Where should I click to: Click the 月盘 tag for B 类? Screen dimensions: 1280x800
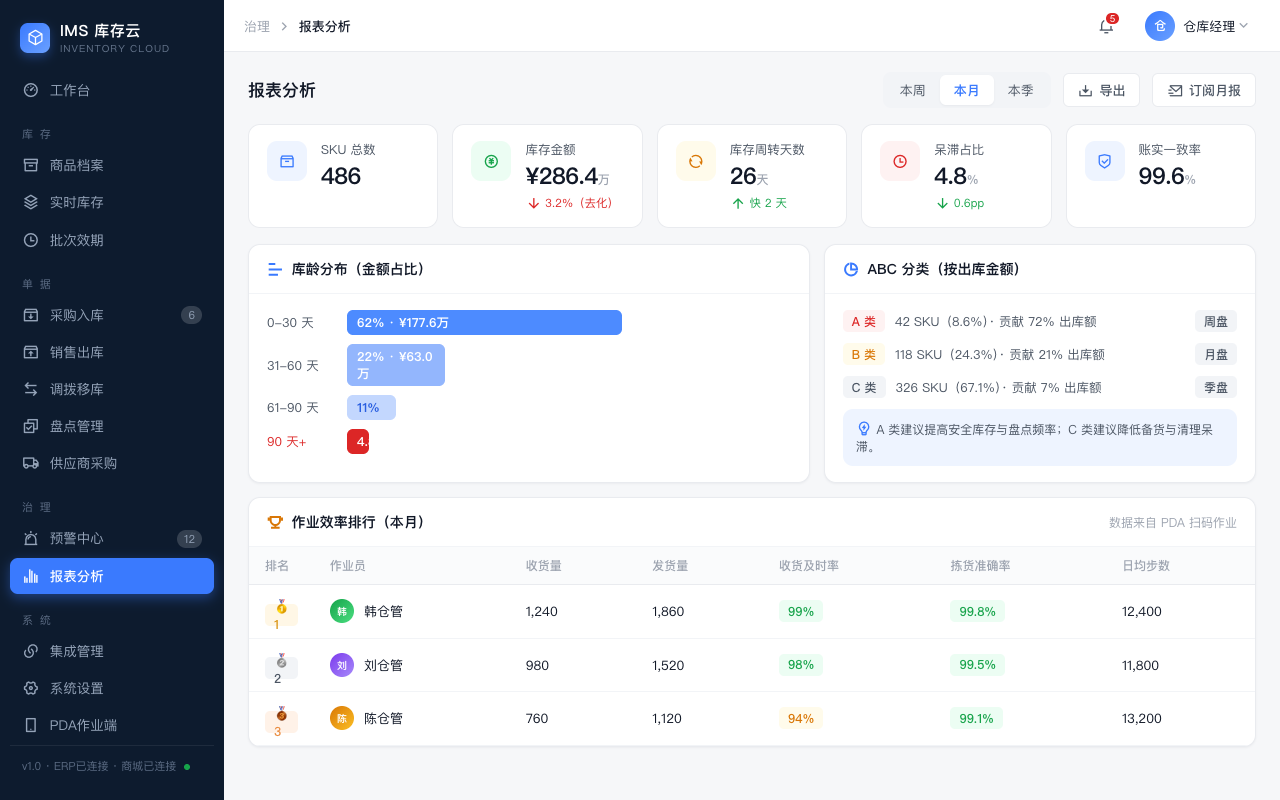click(1216, 354)
